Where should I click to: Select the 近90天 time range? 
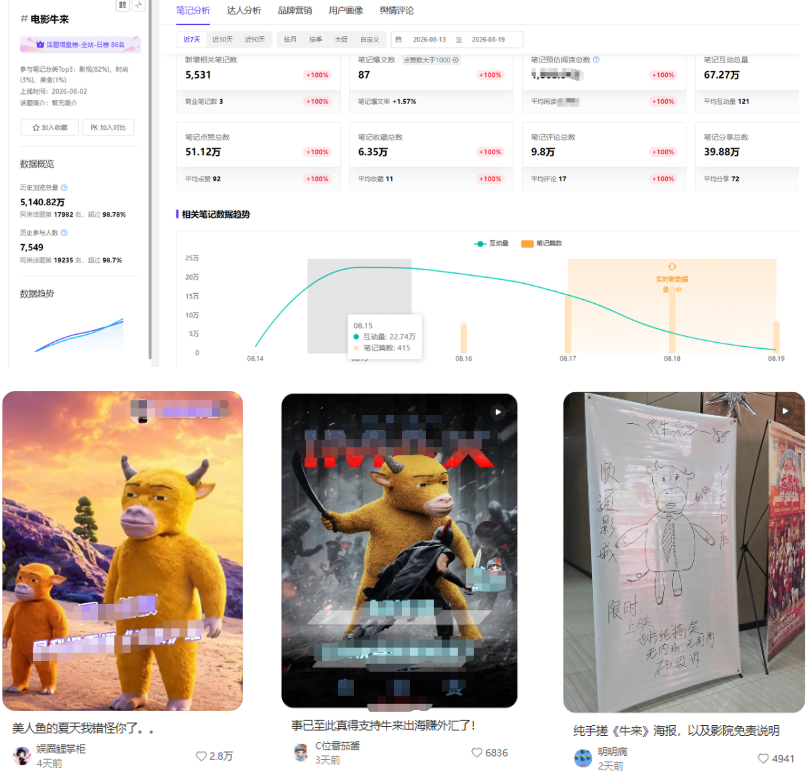[x=255, y=39]
